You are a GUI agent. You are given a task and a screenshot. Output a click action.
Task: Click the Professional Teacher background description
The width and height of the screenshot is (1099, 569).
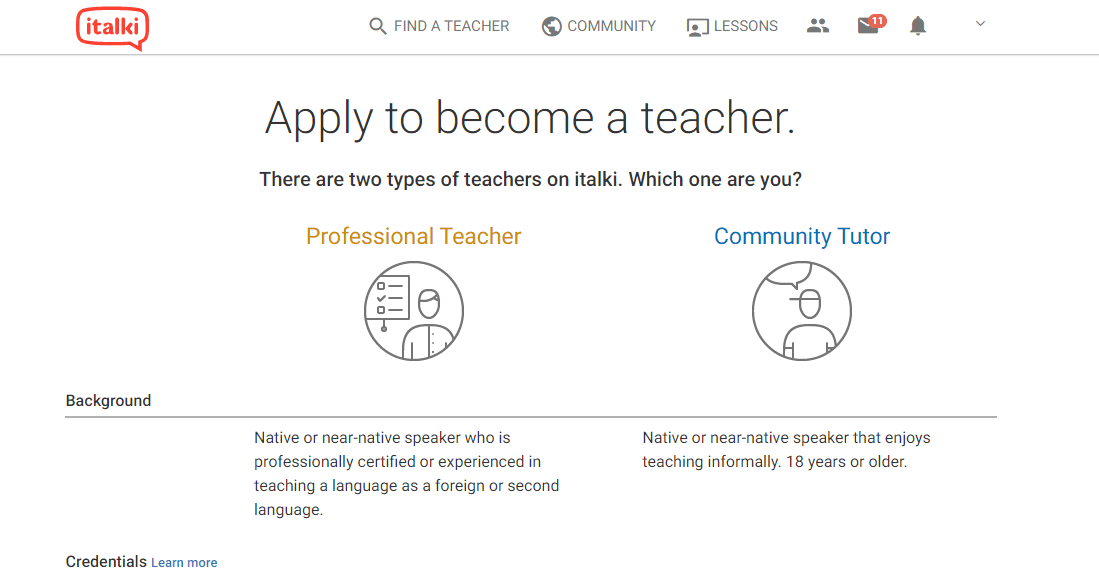(x=407, y=474)
